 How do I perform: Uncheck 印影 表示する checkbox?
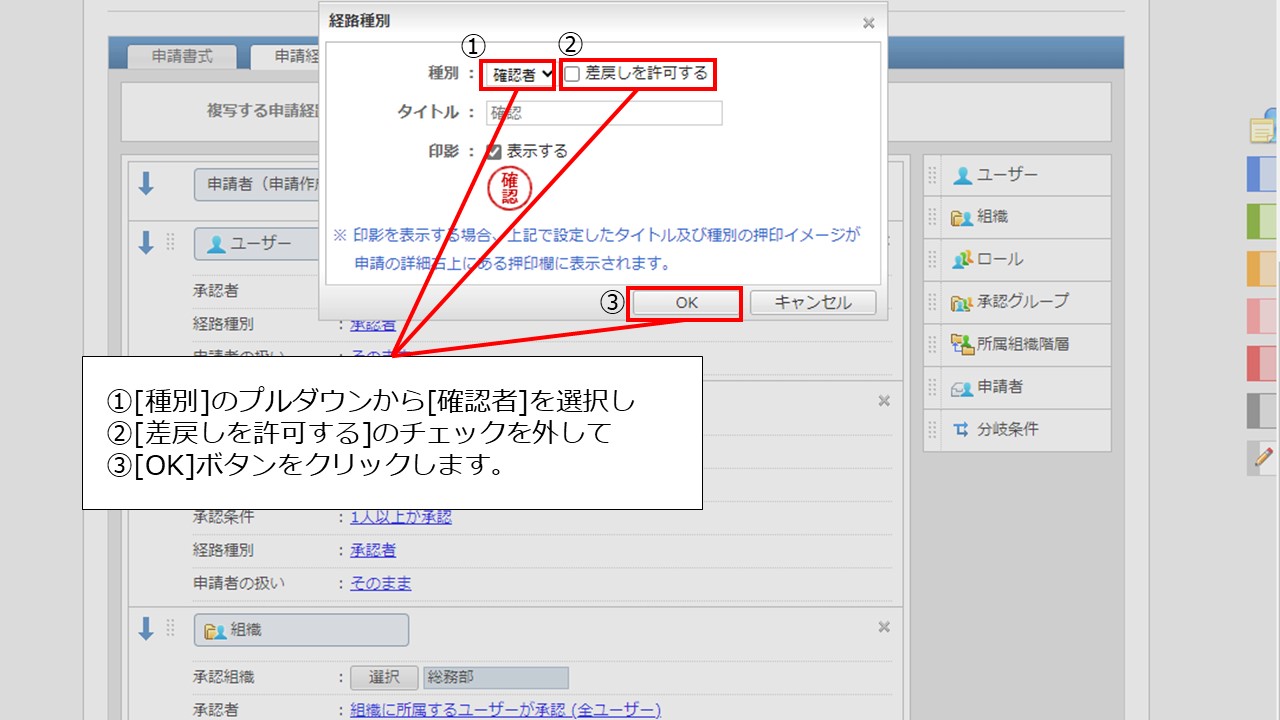pyautogui.click(x=494, y=152)
